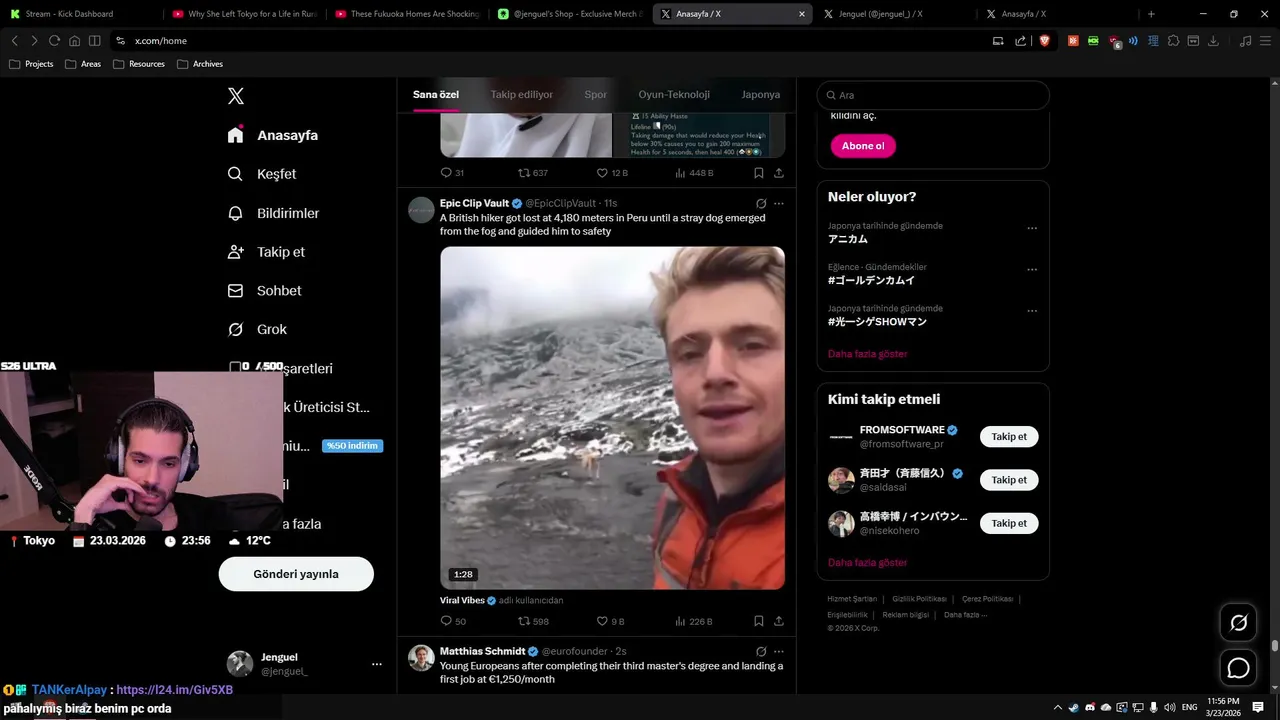The width and height of the screenshot is (1280, 720).
Task: Open Keşfet explore page
Action: click(262, 174)
